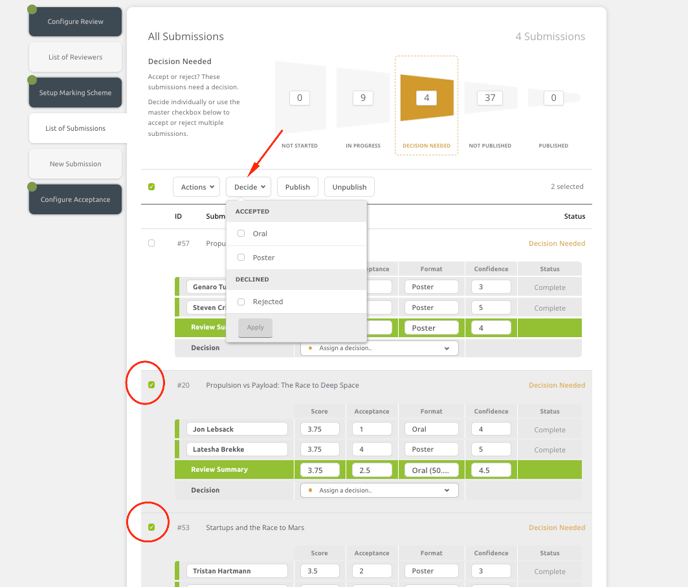Go to List of Reviewers
This screenshot has height=587, width=688.
75,57
